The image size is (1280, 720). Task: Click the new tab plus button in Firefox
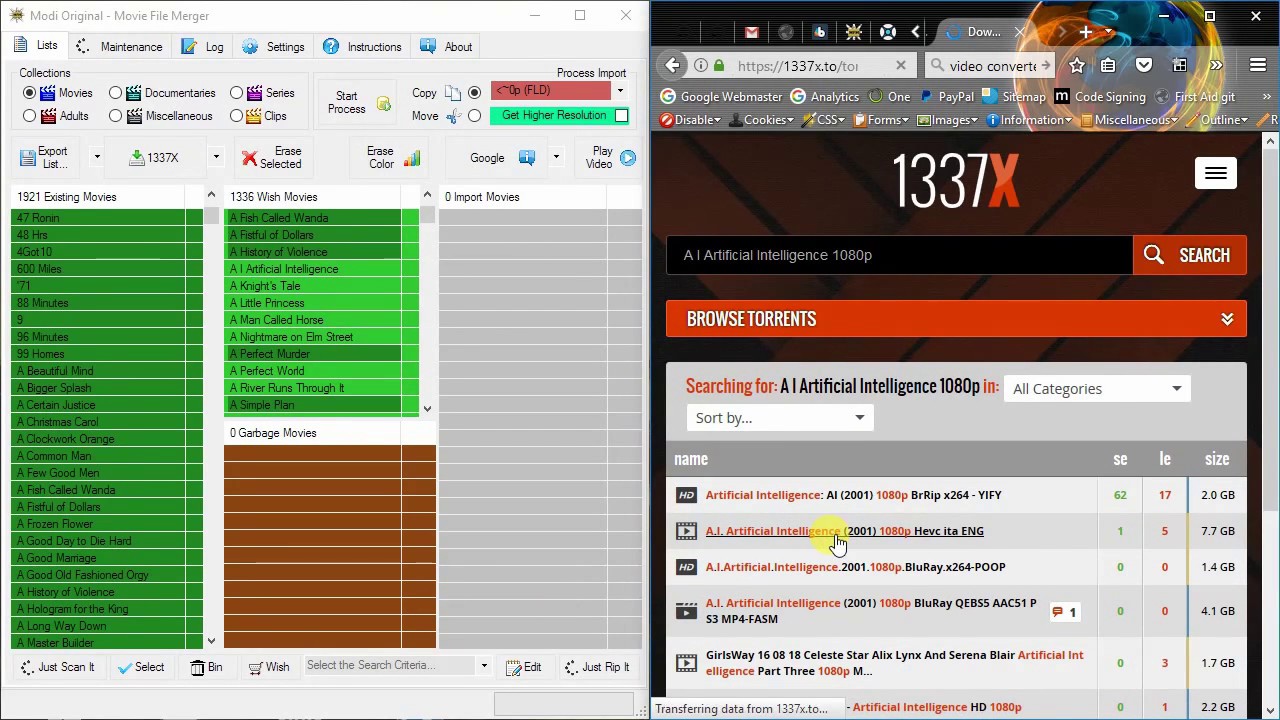click(1086, 32)
